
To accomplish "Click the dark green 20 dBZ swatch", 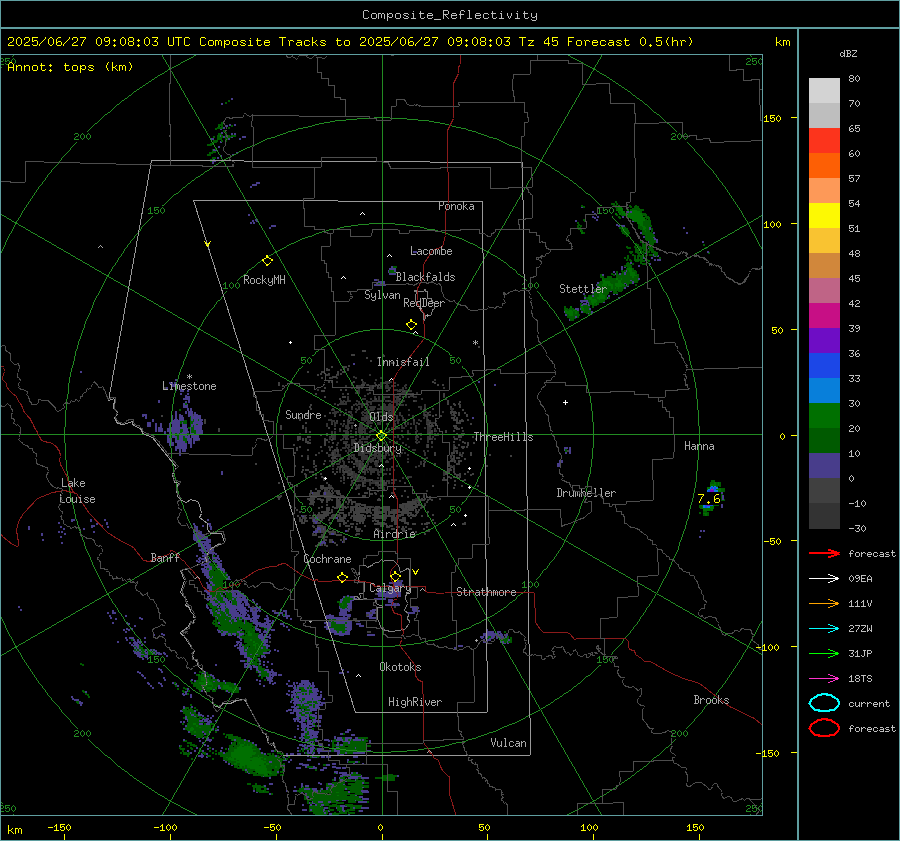I will (824, 440).
